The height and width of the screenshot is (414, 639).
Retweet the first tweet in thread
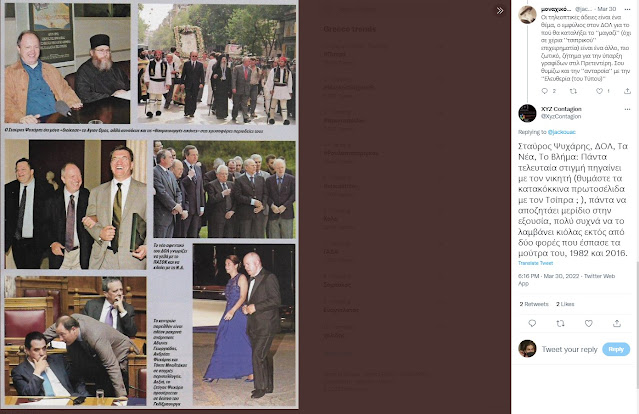(x=573, y=91)
